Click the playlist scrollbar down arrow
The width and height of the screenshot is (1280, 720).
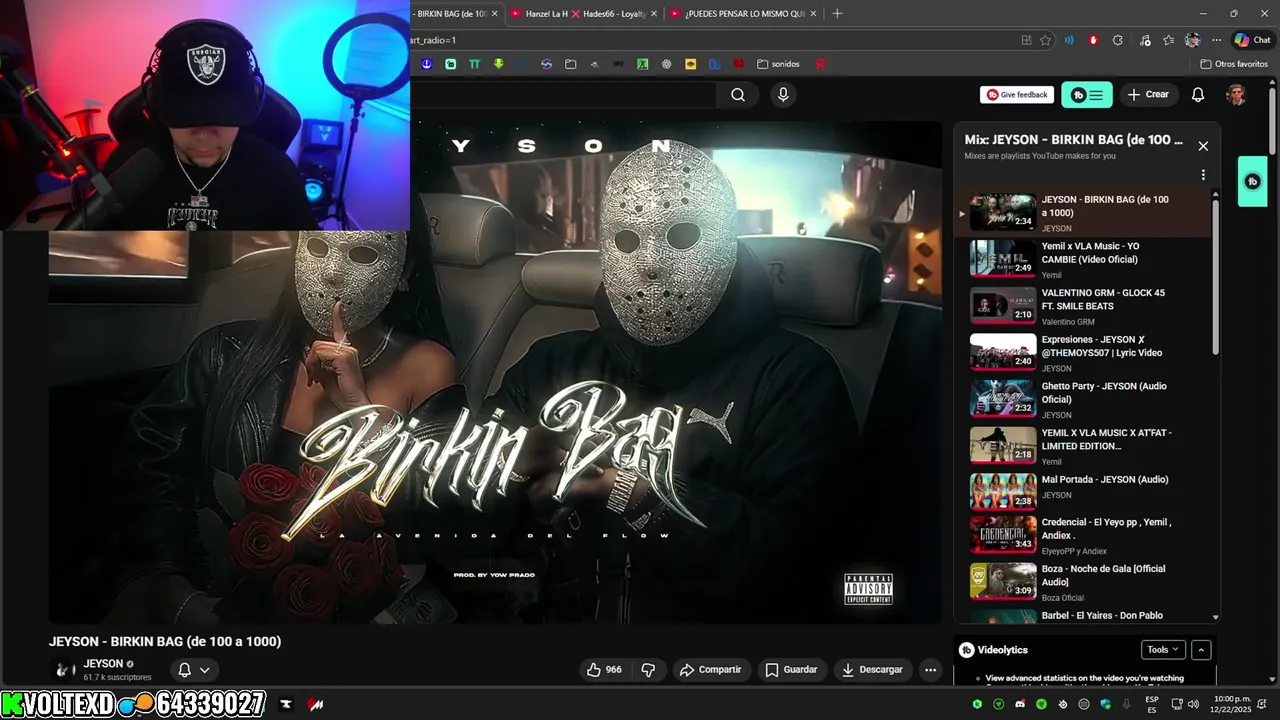click(x=1216, y=618)
